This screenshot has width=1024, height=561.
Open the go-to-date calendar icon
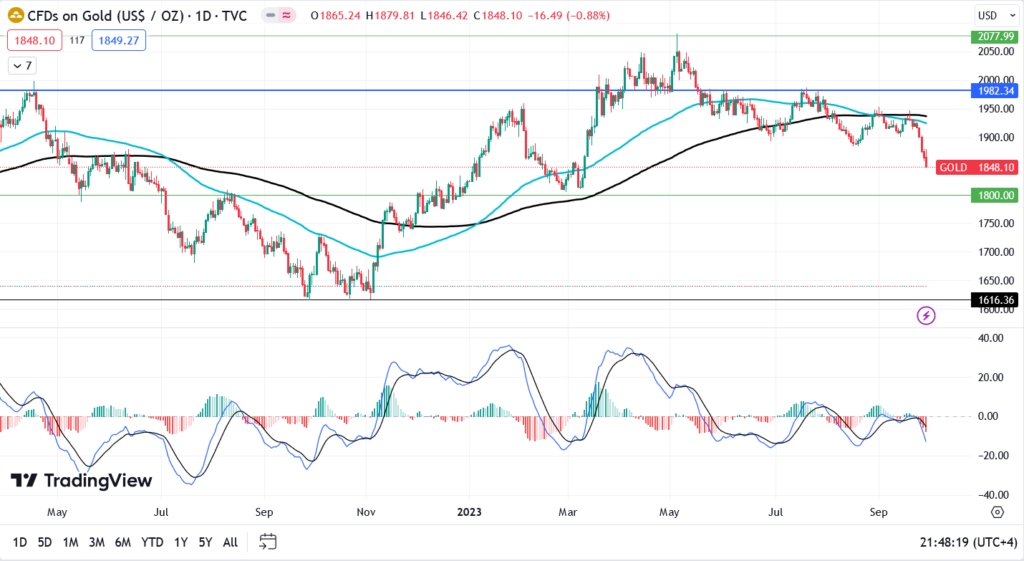pyautogui.click(x=268, y=541)
